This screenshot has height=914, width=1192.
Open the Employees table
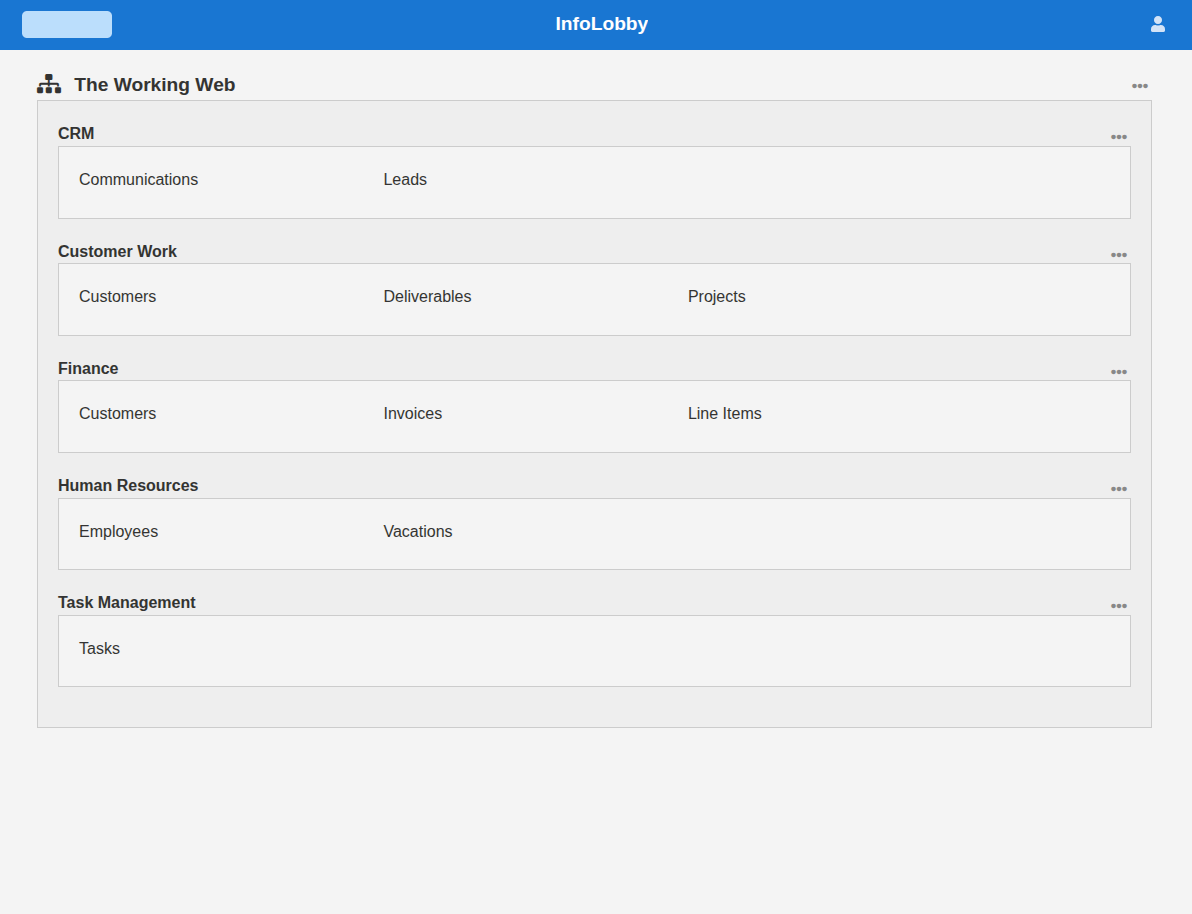click(x=118, y=532)
